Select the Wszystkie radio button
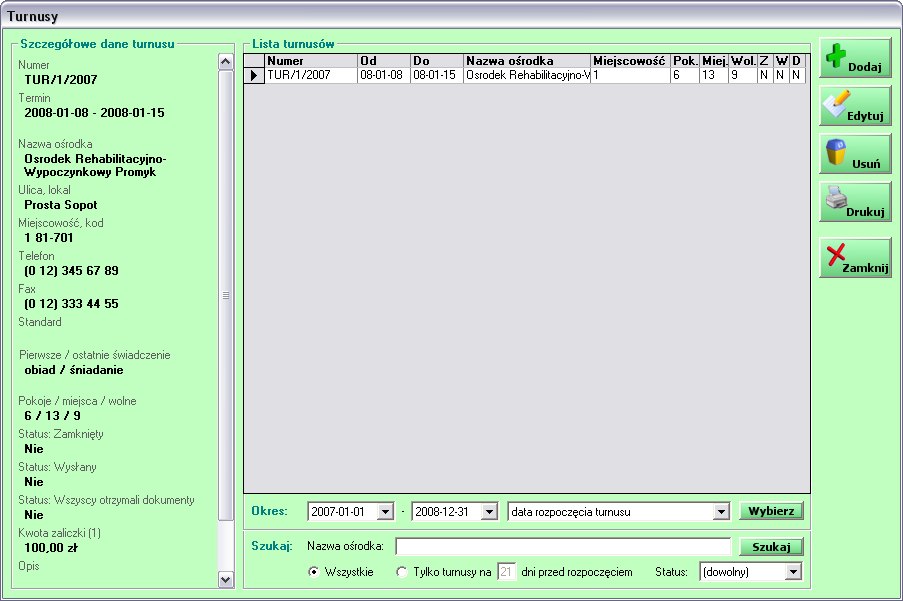 (314, 572)
